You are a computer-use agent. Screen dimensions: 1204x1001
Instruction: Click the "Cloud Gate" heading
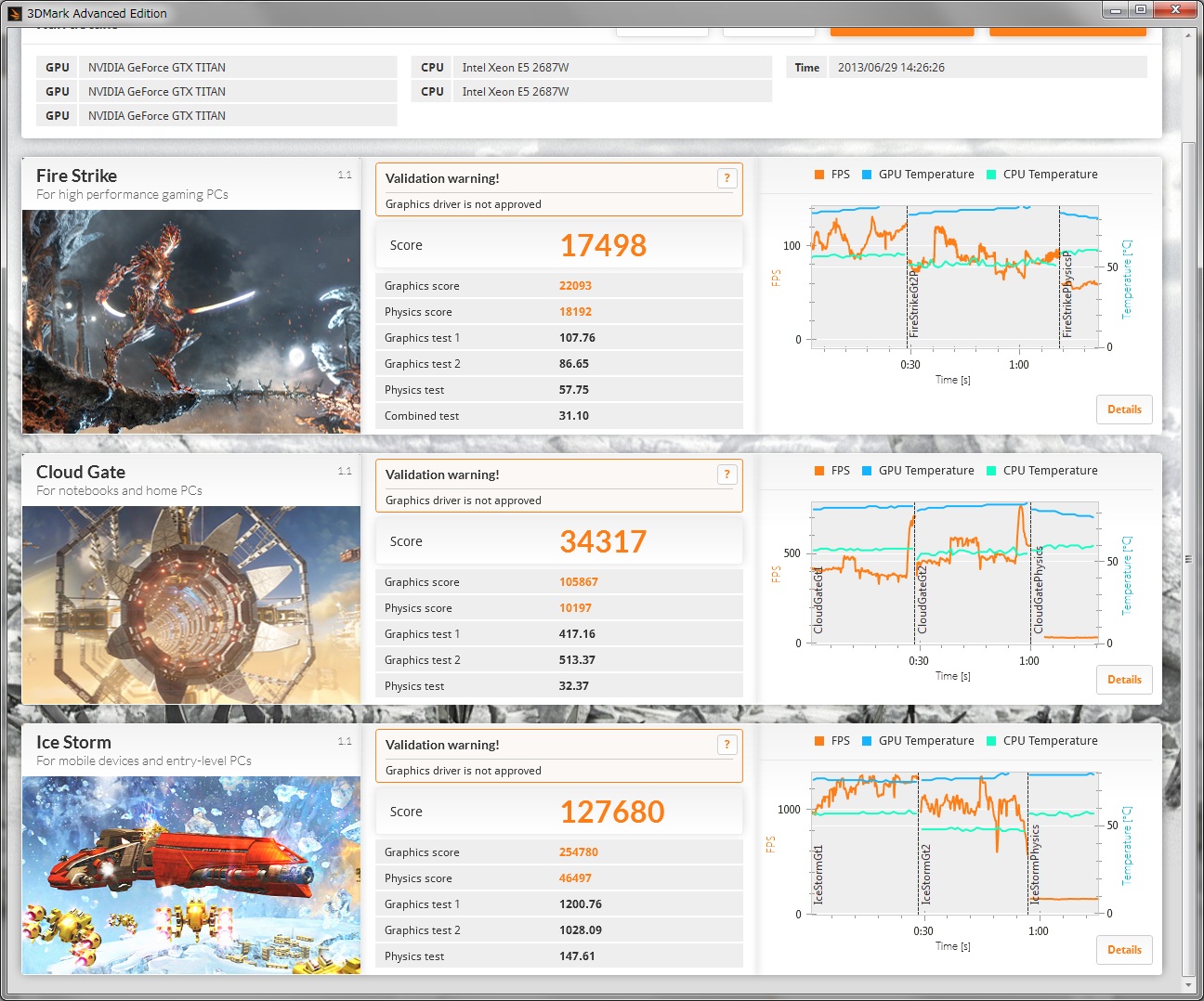click(x=81, y=472)
